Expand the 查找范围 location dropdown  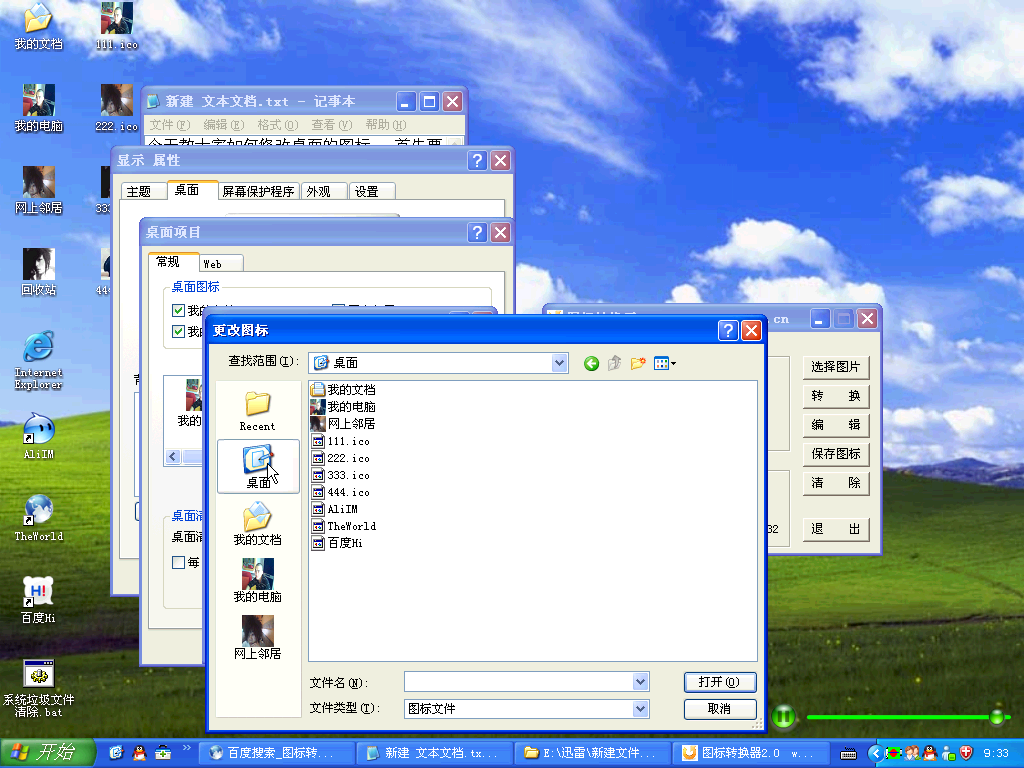(559, 362)
